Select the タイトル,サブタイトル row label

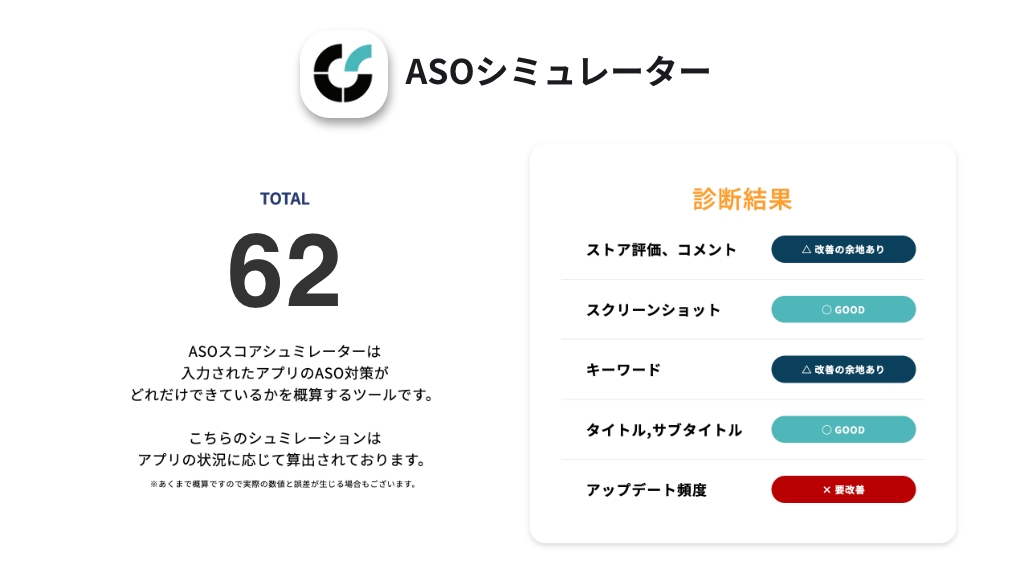click(664, 430)
